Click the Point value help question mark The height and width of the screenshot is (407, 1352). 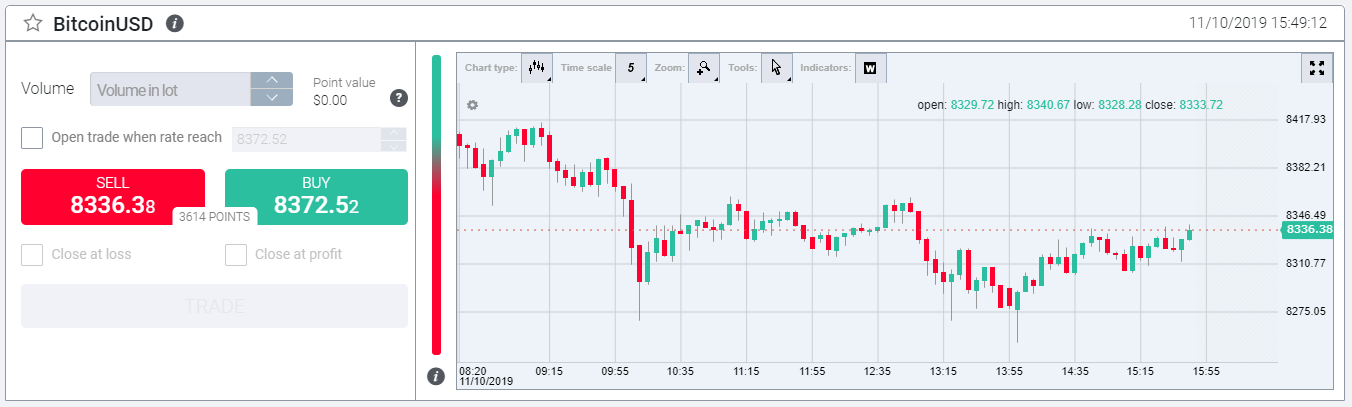tap(398, 97)
